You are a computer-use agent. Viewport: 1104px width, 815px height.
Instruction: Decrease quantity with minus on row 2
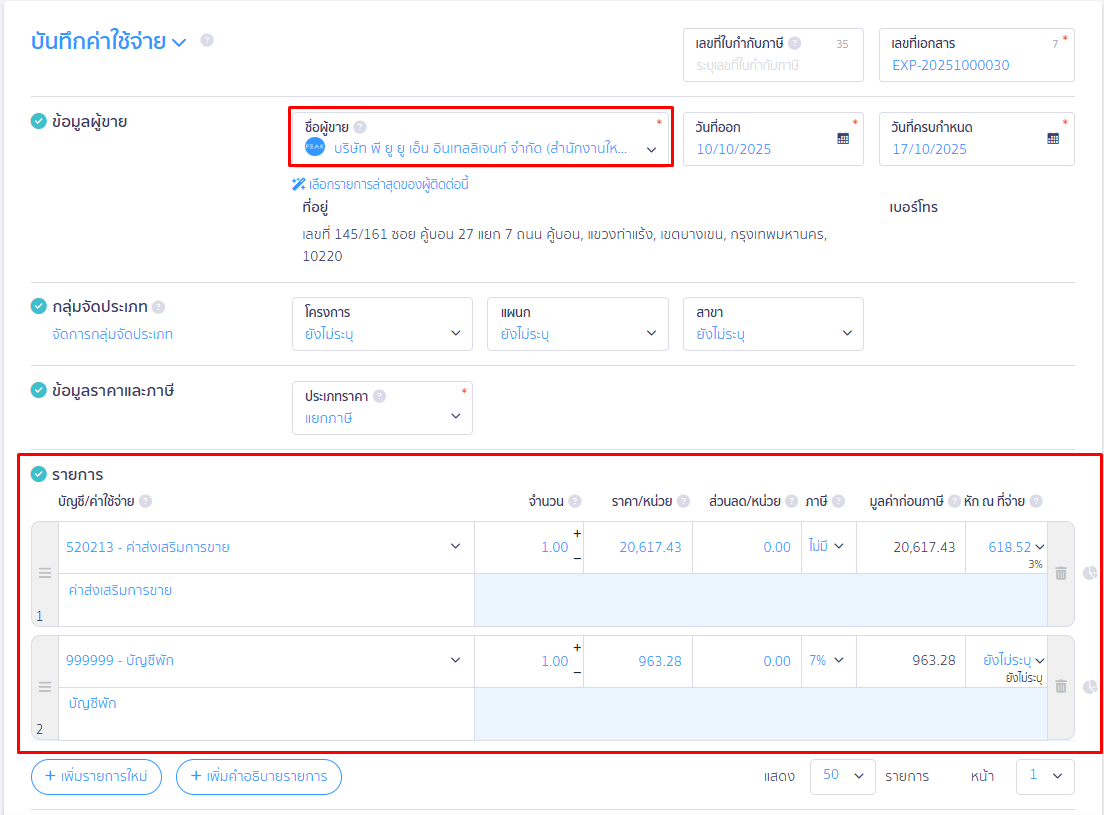click(x=577, y=672)
